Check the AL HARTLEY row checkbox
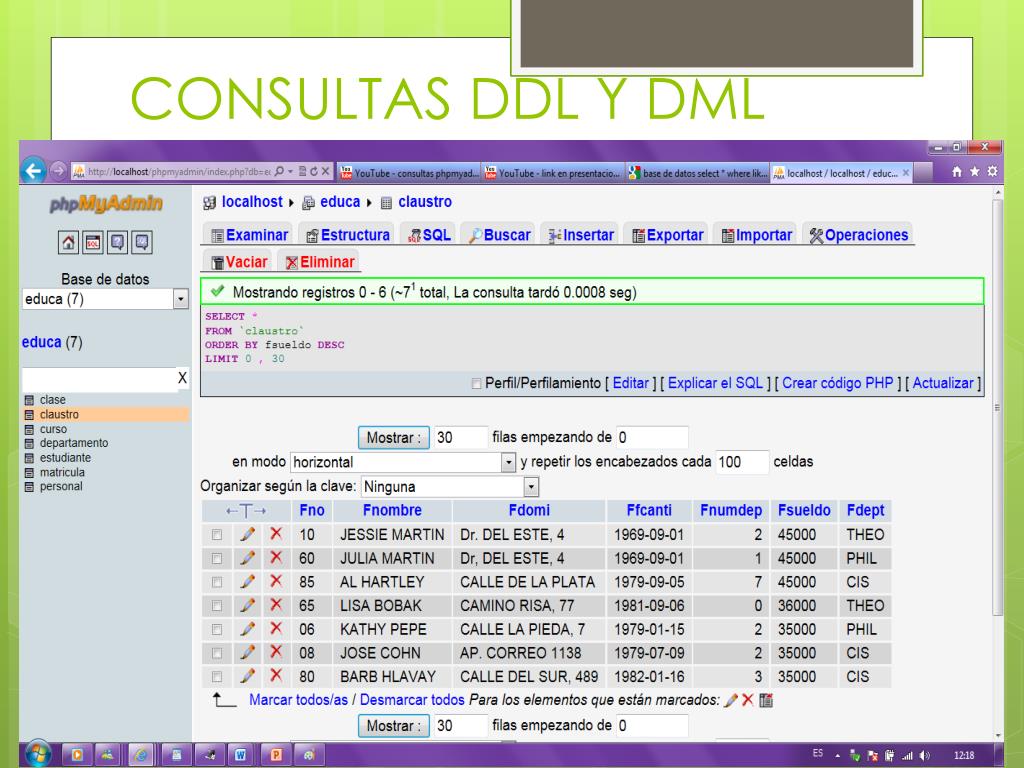1024x768 pixels. 217,582
